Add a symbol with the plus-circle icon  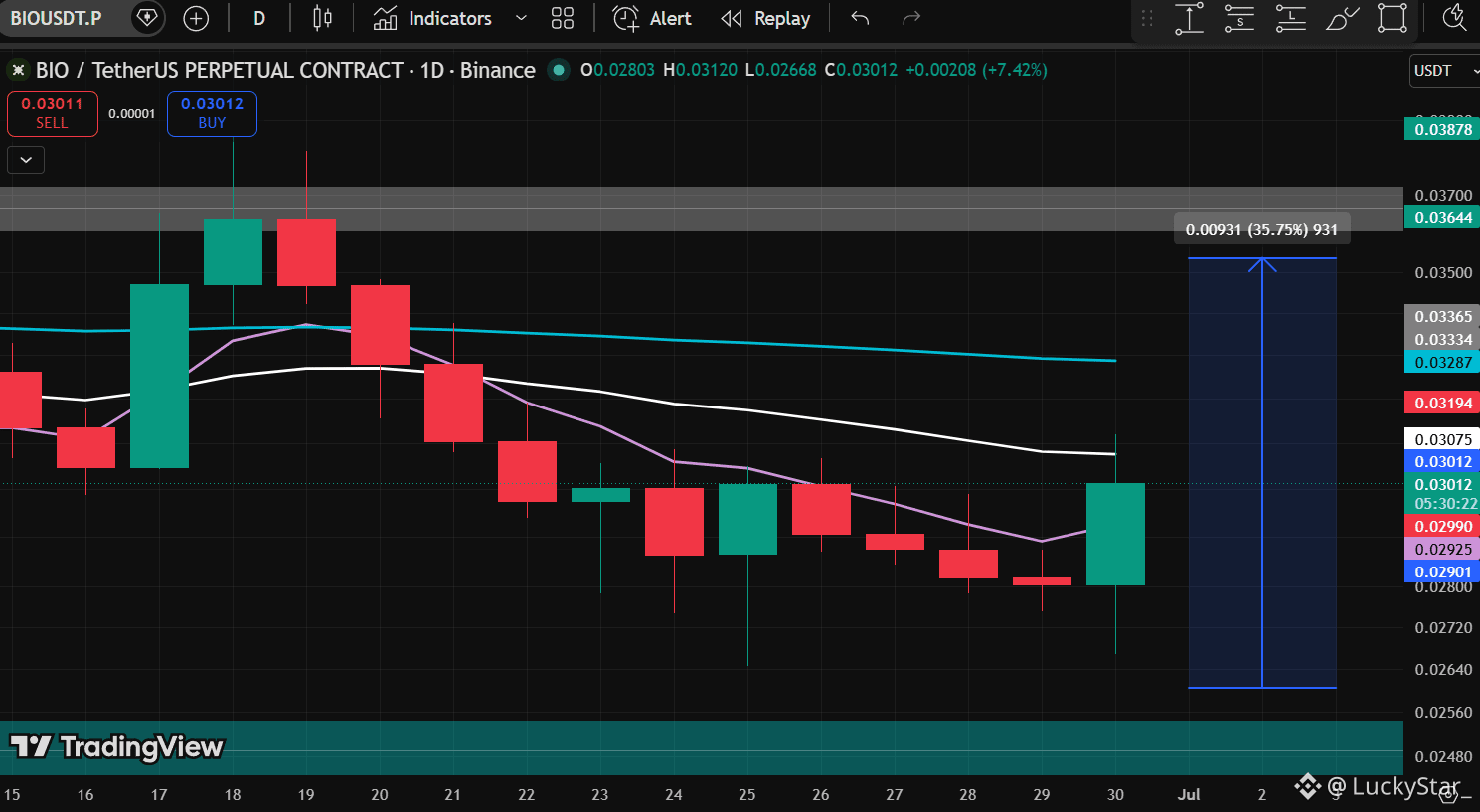pos(197,18)
